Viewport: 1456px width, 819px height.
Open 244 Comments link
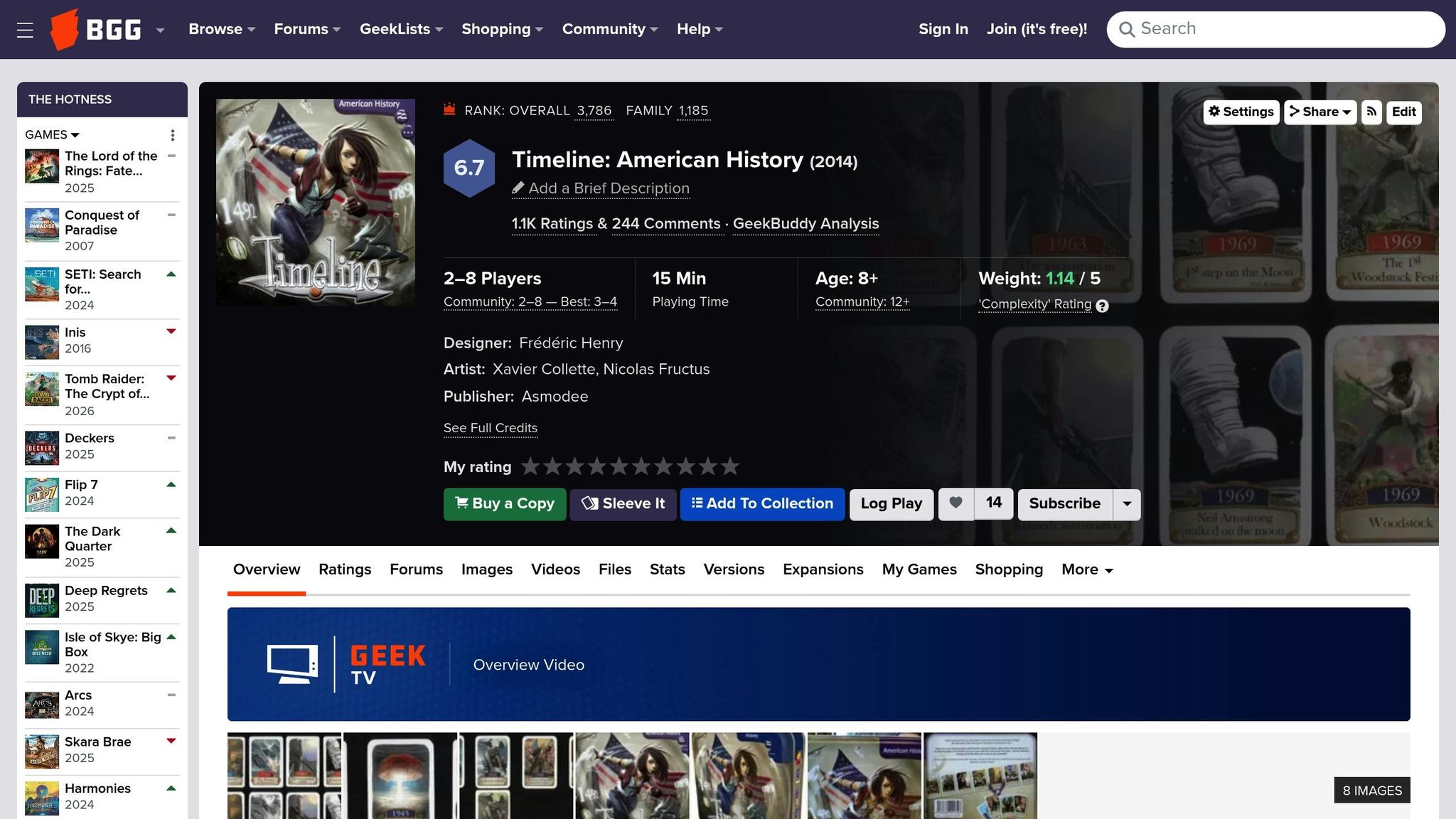pos(666,224)
